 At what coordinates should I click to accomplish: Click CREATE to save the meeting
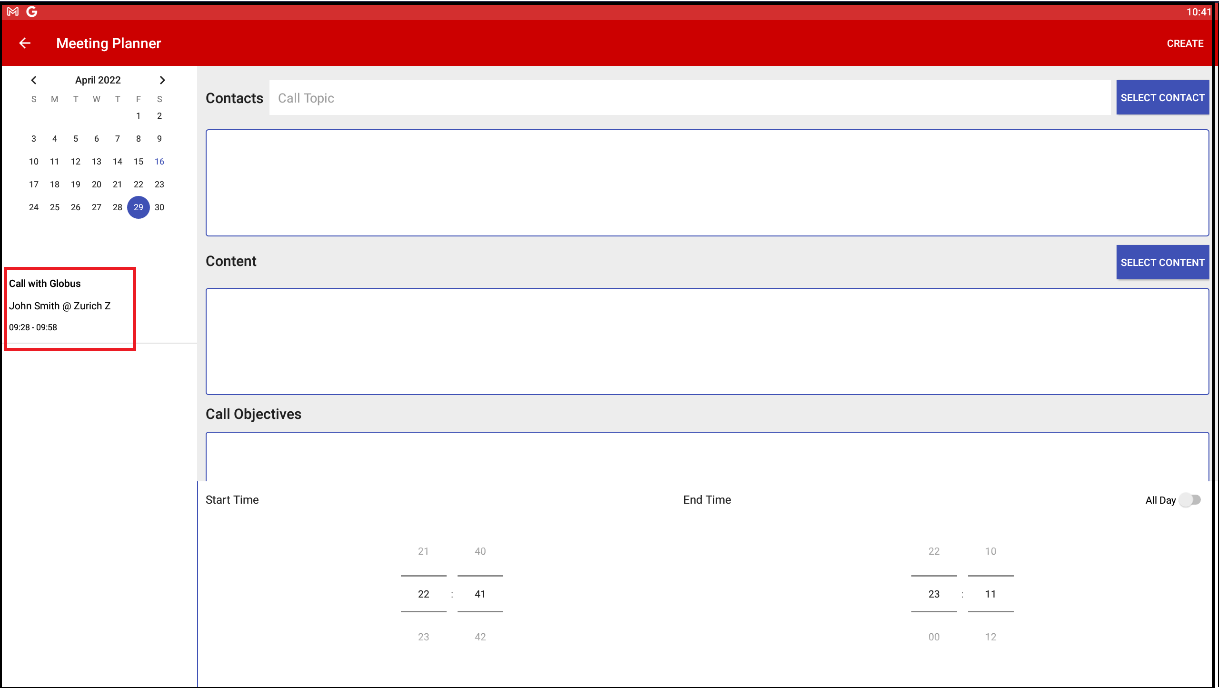(1184, 43)
